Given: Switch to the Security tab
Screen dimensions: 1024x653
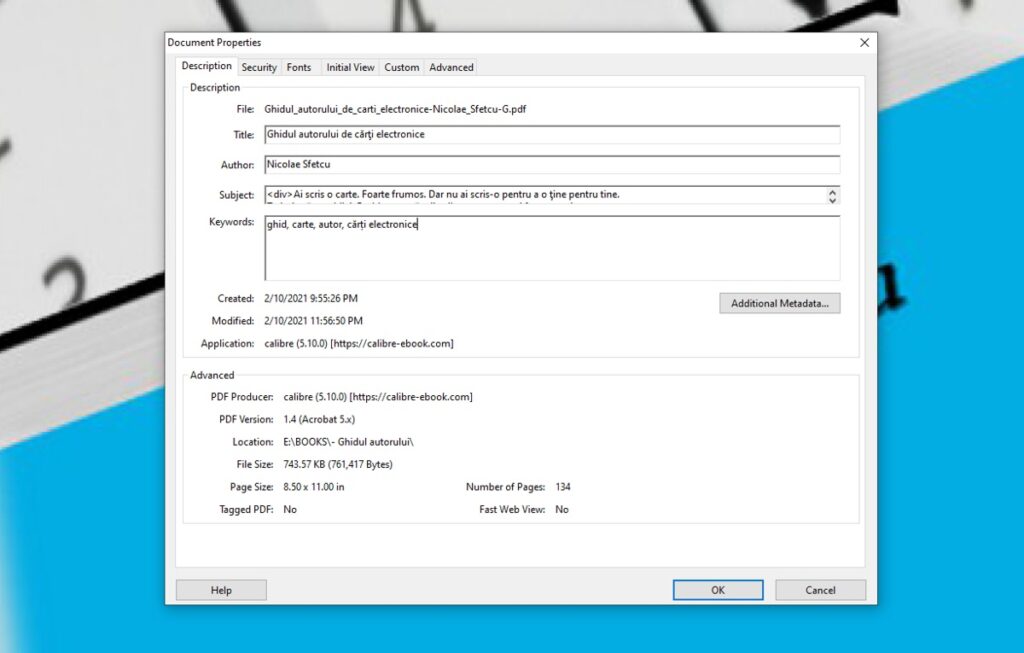Looking at the screenshot, I should [x=259, y=67].
